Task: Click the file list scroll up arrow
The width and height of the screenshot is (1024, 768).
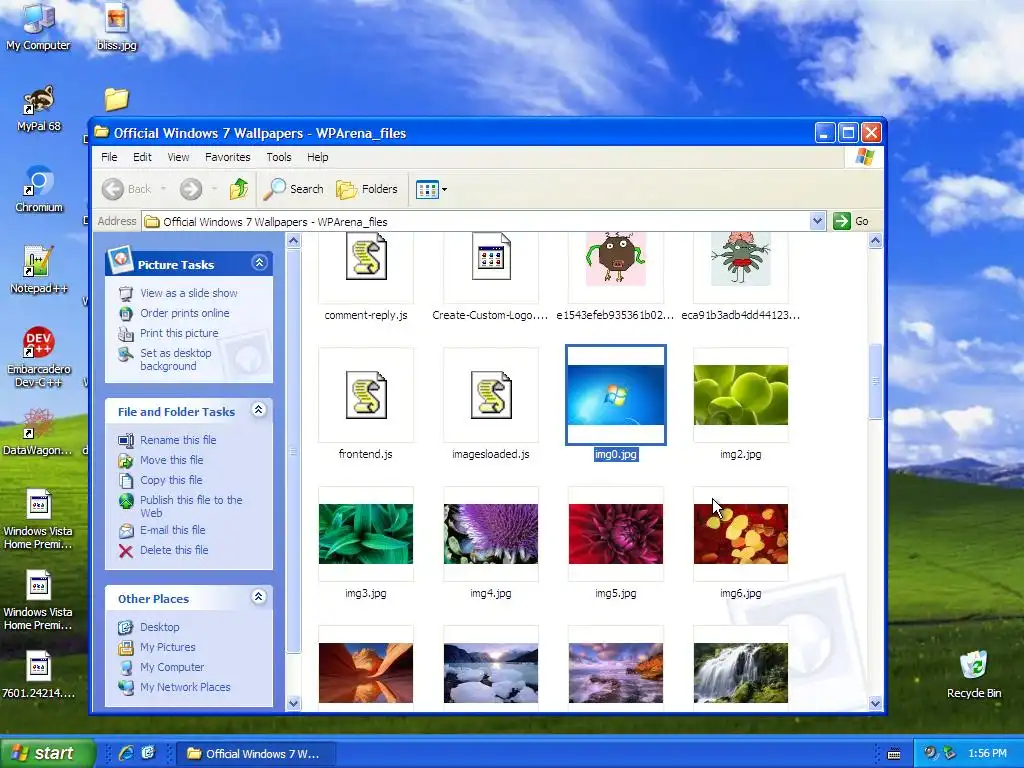Action: point(875,241)
